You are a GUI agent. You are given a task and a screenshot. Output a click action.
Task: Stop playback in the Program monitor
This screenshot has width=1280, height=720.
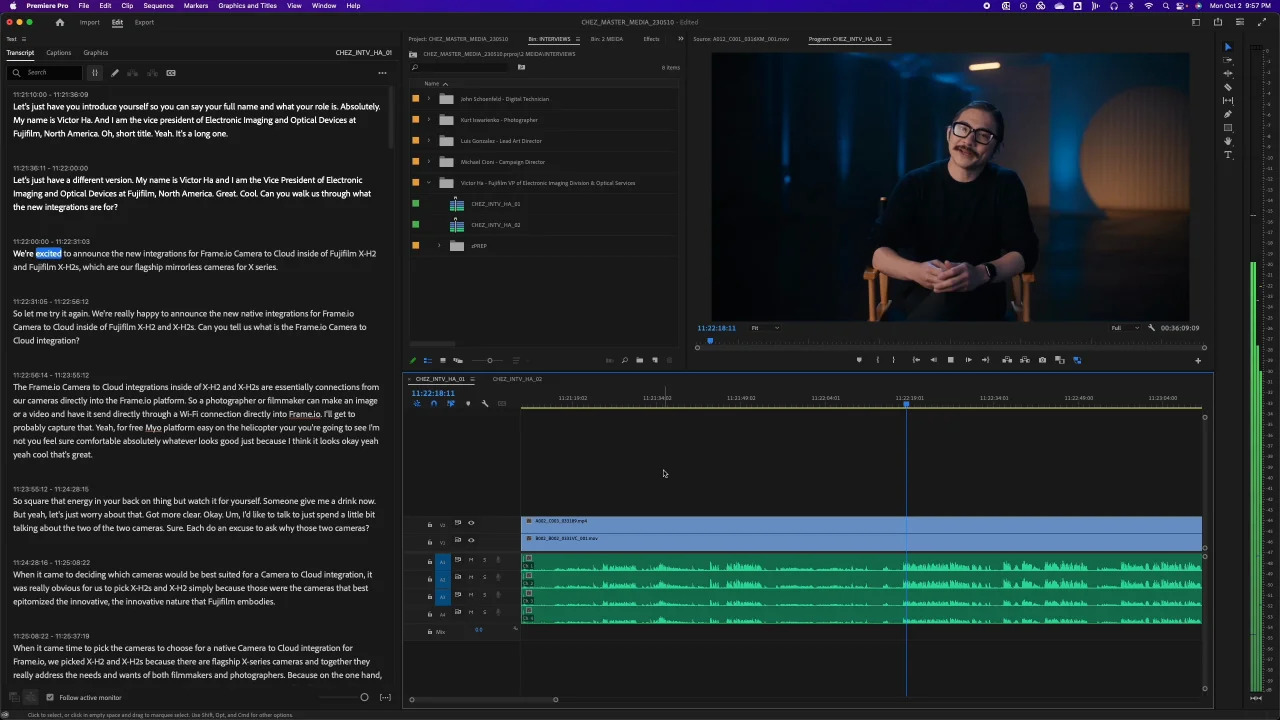pos(950,360)
